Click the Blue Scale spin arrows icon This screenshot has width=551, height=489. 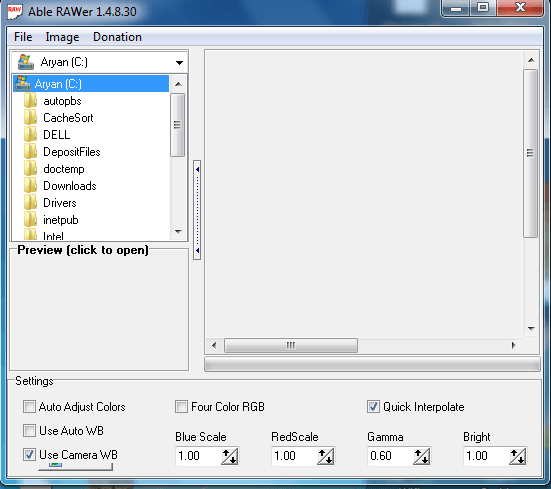coord(230,456)
